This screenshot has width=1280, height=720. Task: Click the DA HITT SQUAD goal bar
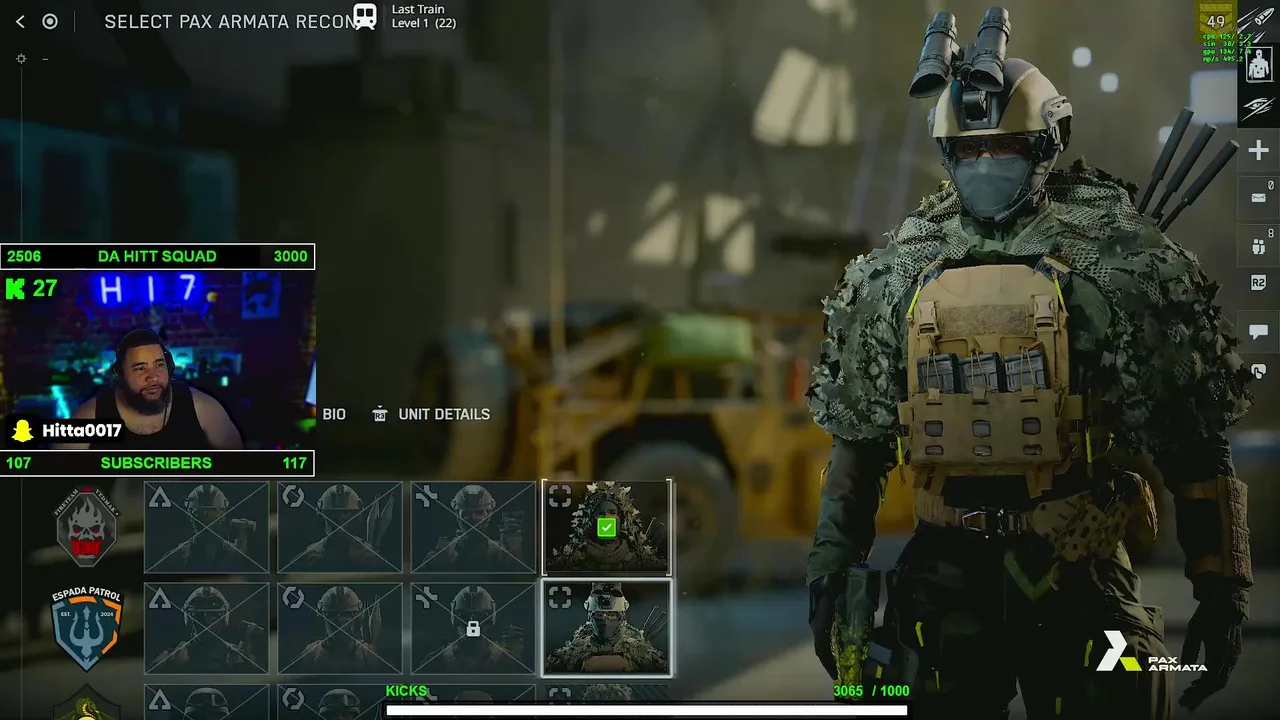pyautogui.click(x=157, y=256)
